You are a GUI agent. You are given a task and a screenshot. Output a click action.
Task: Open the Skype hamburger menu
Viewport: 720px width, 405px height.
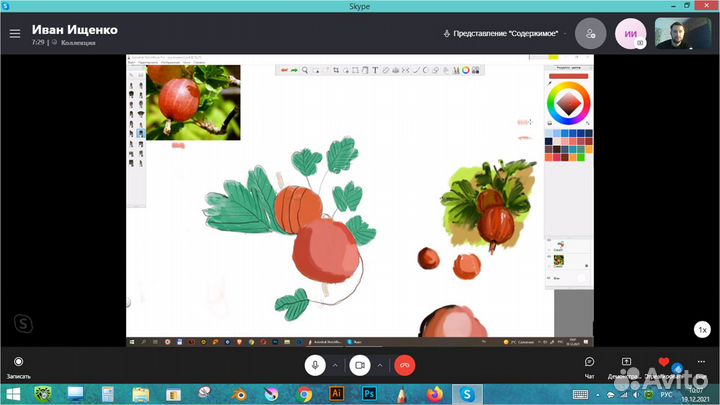click(x=14, y=33)
